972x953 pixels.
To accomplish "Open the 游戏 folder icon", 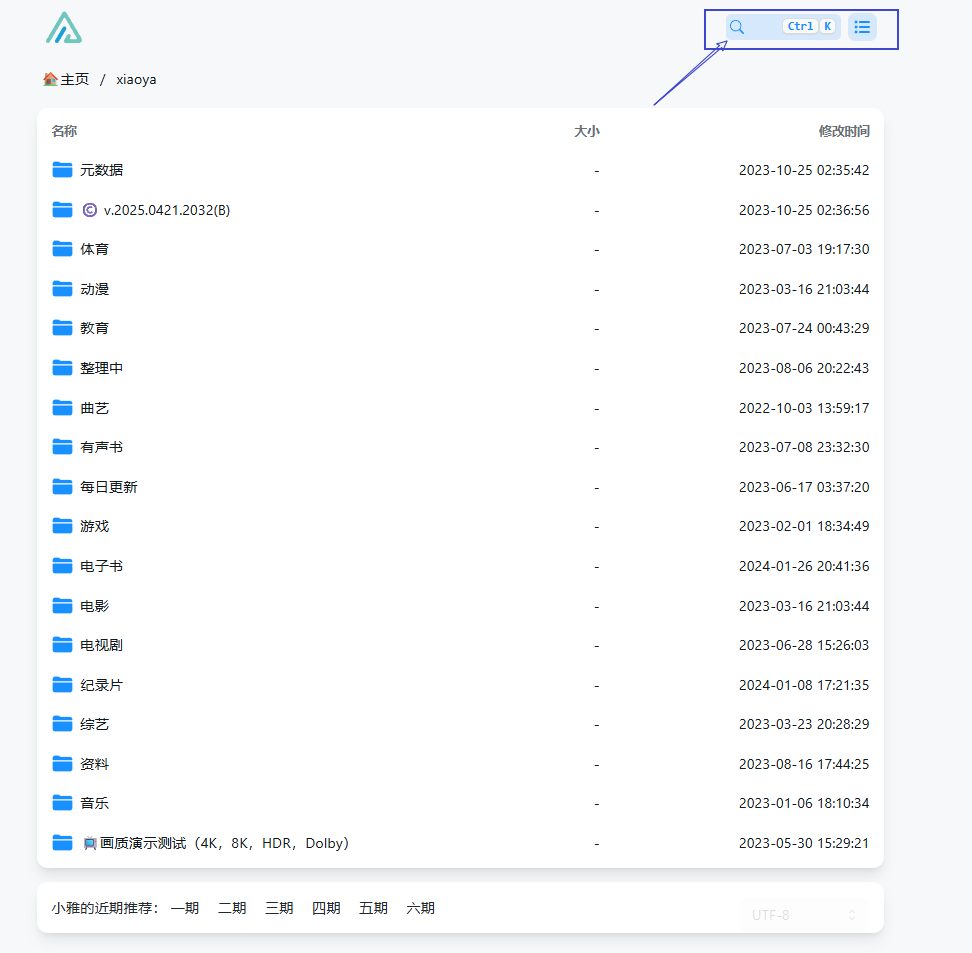I will (x=62, y=526).
